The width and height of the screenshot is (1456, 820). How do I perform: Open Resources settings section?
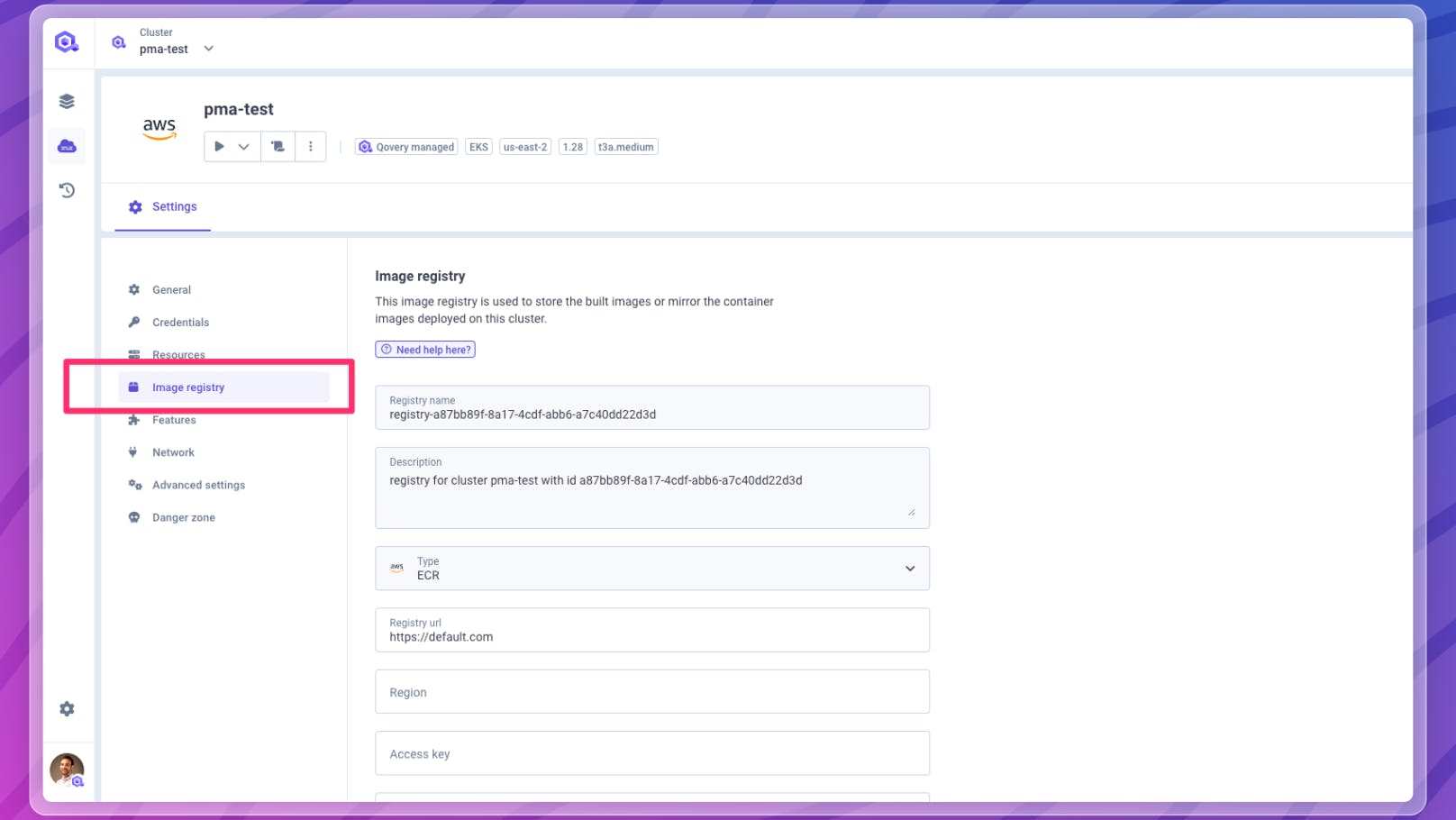178,355
